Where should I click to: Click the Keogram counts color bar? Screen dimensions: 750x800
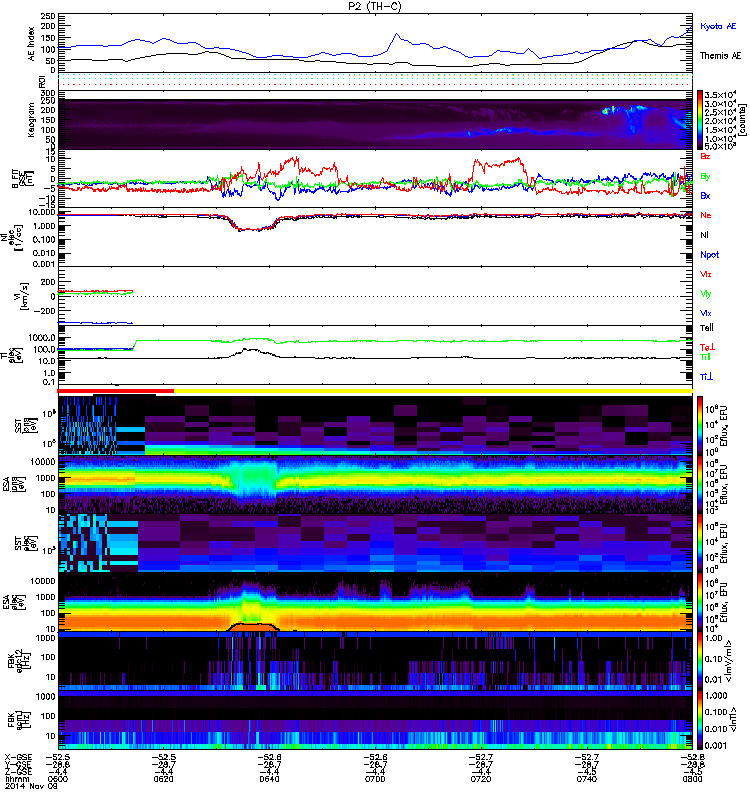click(x=700, y=120)
